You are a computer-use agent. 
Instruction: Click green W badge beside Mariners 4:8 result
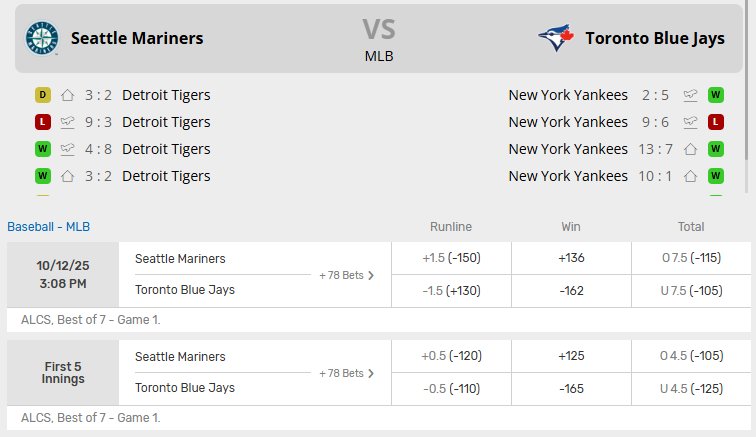42,149
